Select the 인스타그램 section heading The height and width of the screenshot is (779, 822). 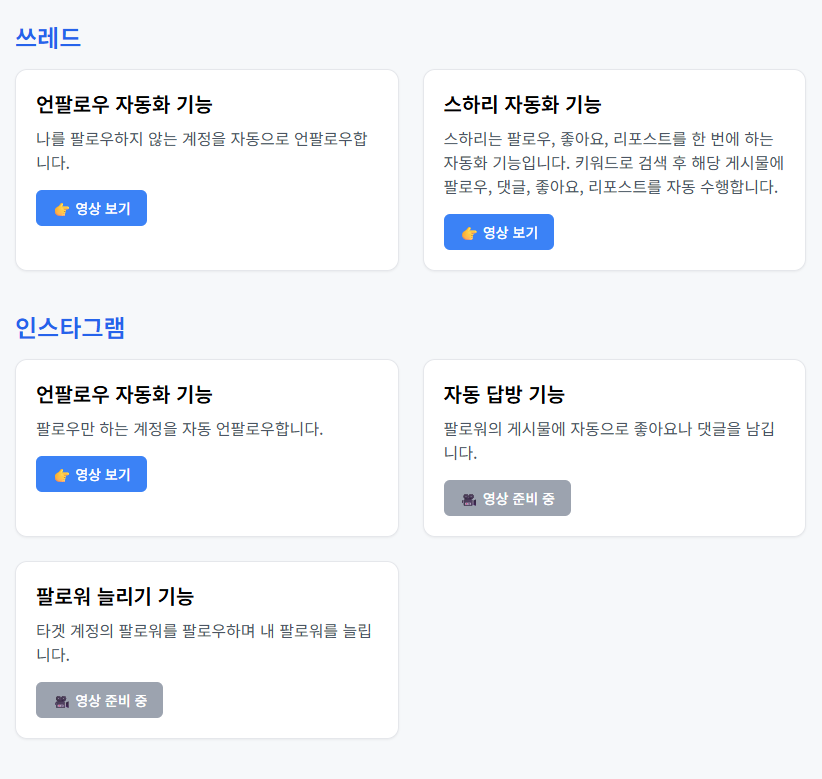click(x=70, y=328)
